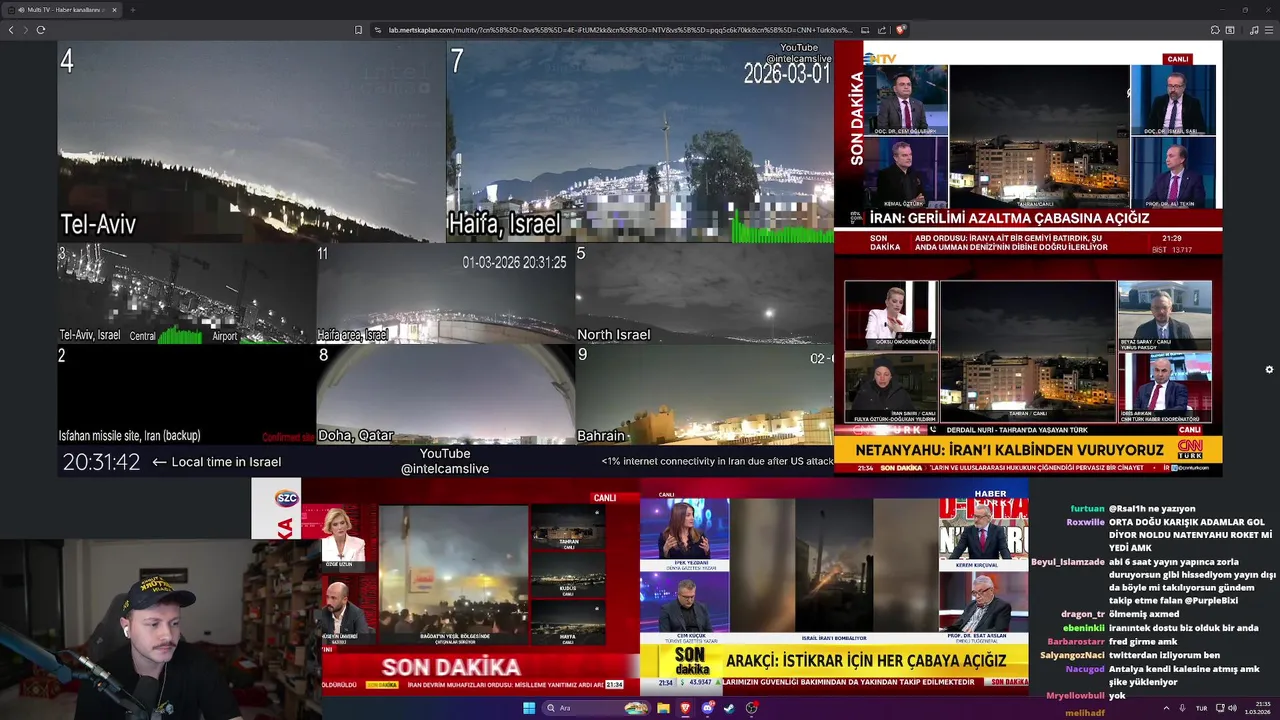Go forward using the browser forward arrow
This screenshot has height=720, width=1280.
click(25, 30)
